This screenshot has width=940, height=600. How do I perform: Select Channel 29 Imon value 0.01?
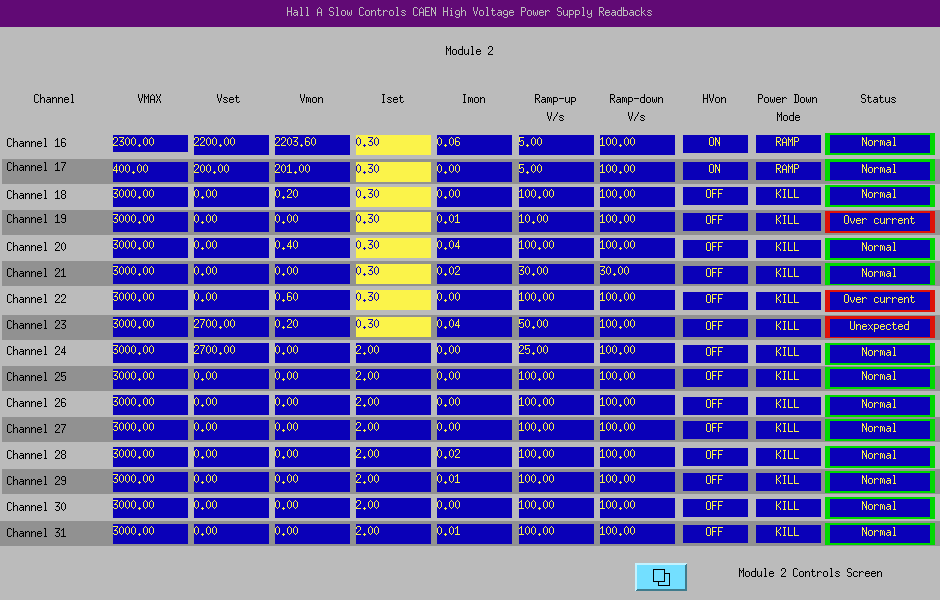[x=474, y=481]
